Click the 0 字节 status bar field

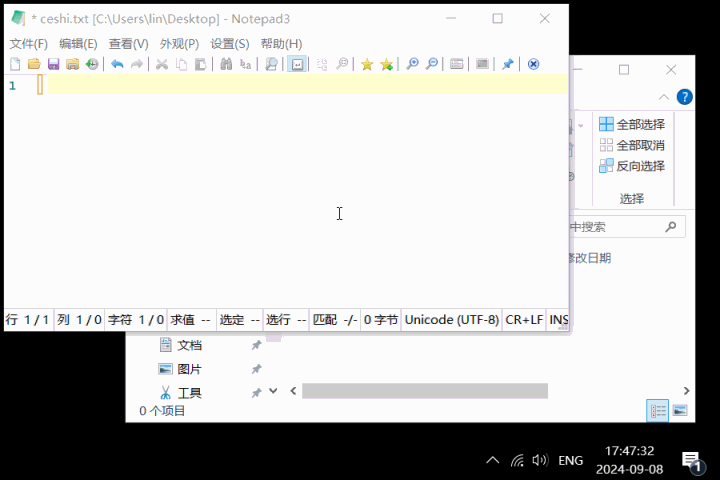[x=381, y=320]
